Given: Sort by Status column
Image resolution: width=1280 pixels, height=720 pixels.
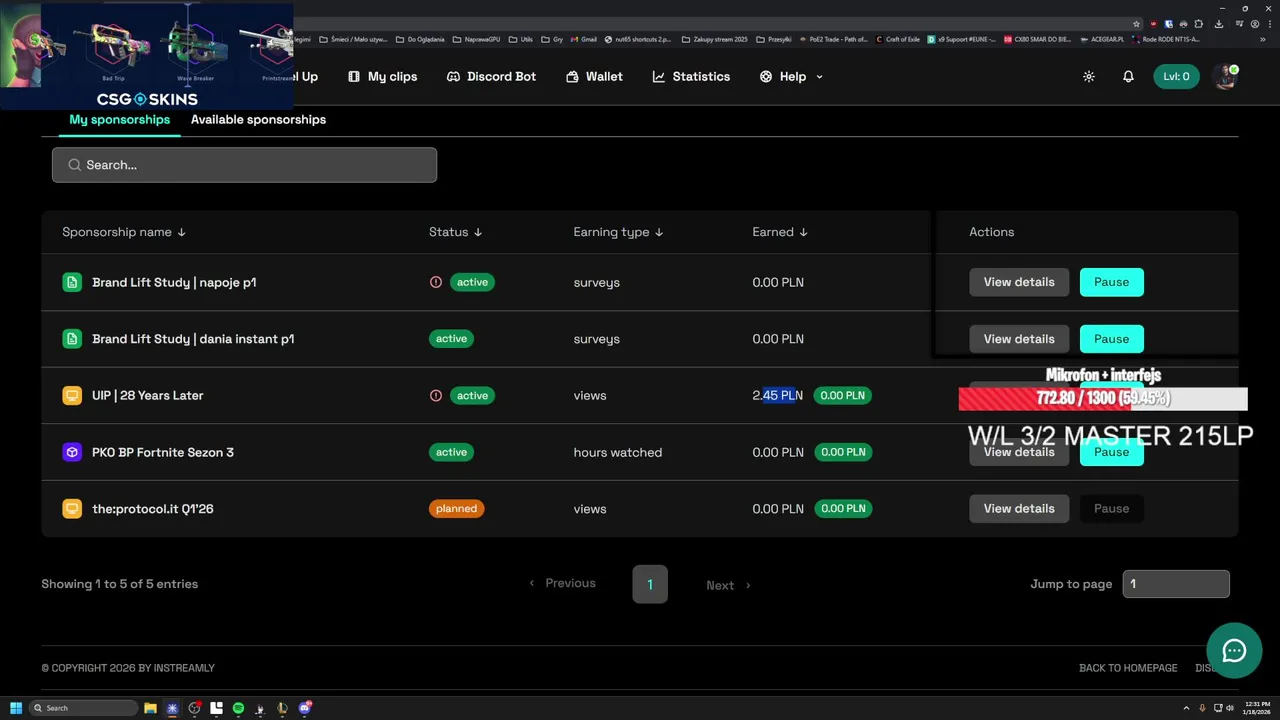Looking at the screenshot, I should 456,232.
